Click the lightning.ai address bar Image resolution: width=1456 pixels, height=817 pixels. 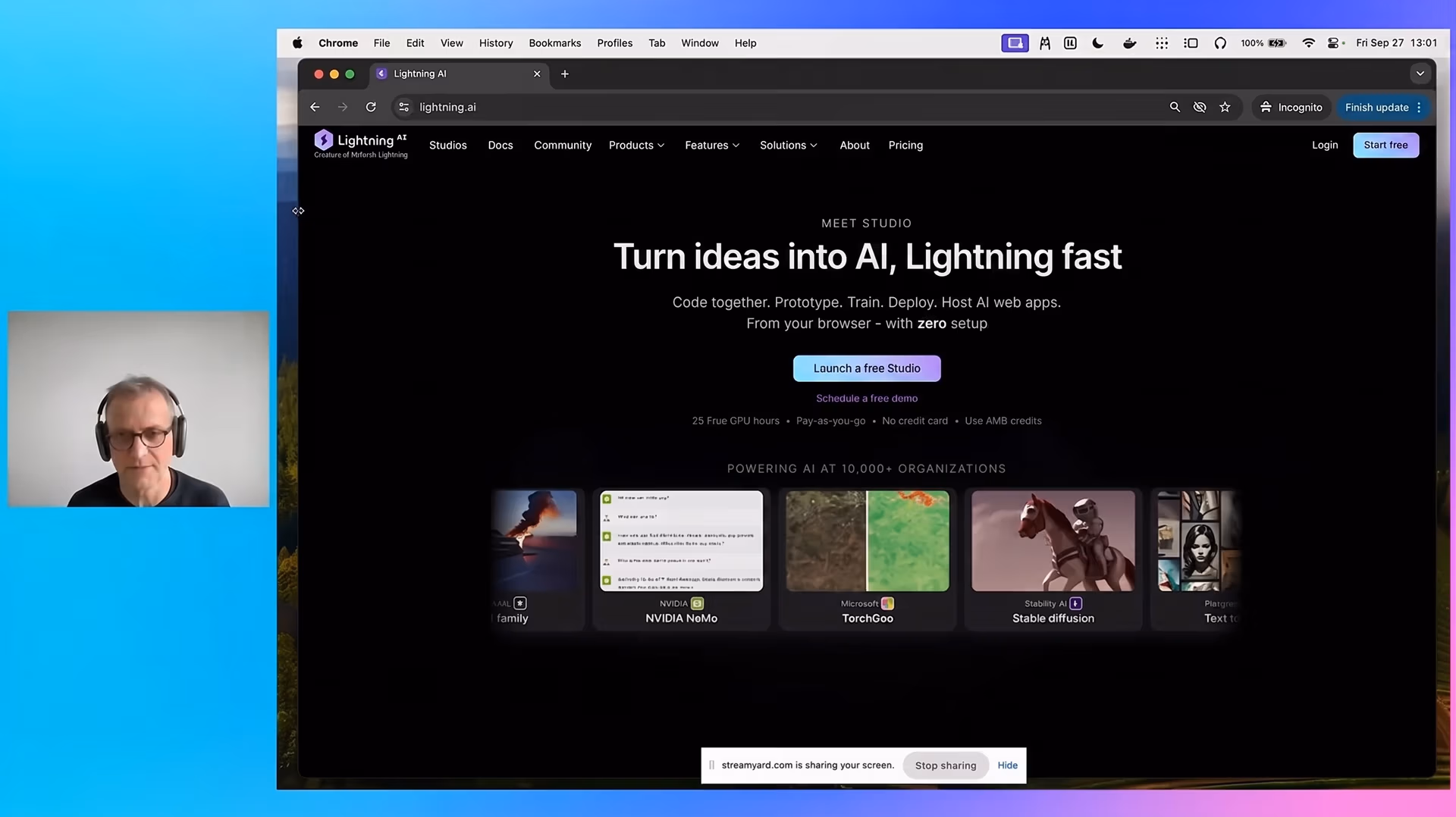(781, 107)
